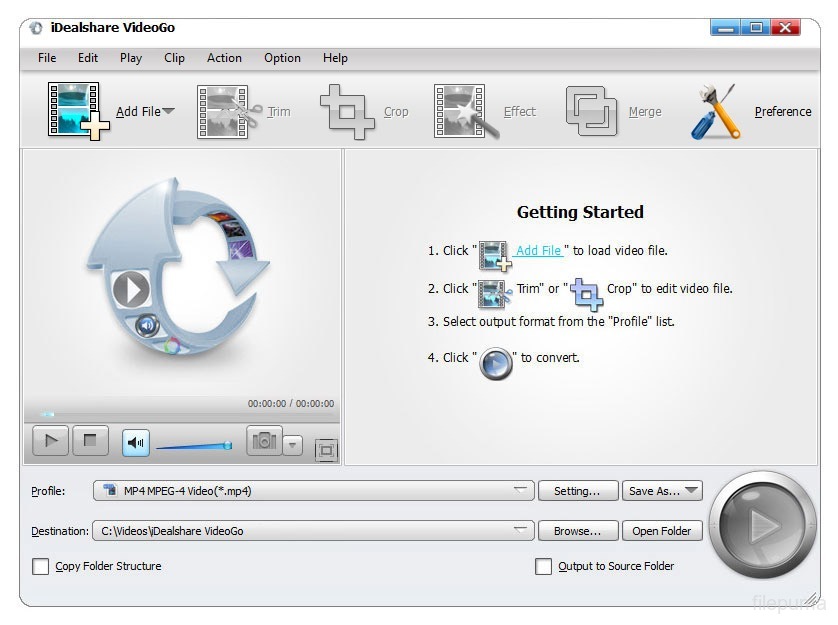Check Output to Source Folder option

pos(543,567)
